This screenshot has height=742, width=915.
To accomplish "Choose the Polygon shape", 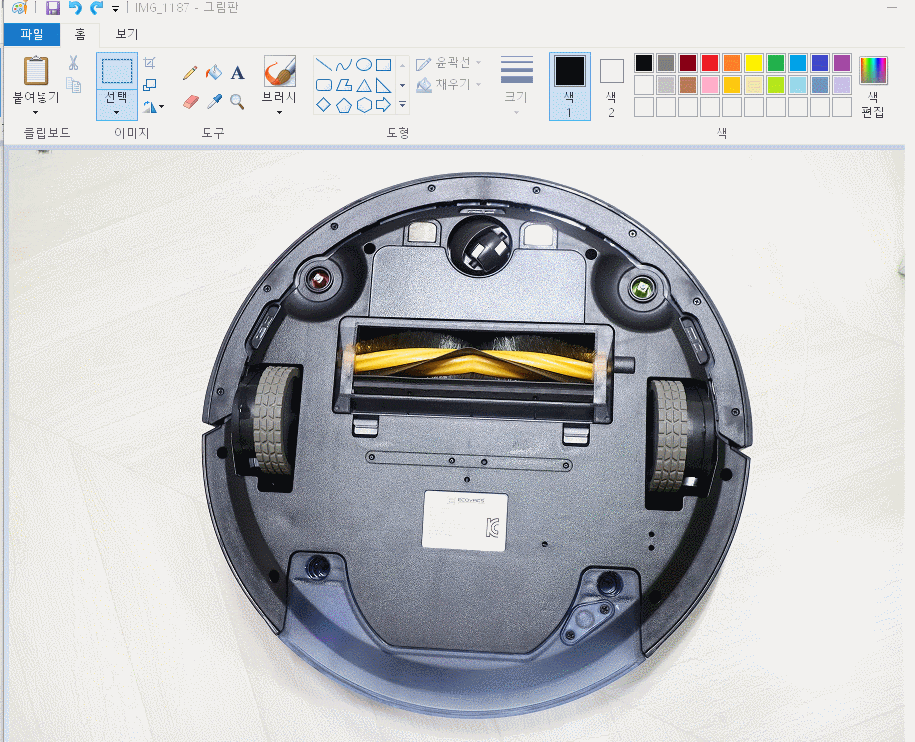I will click(x=344, y=85).
